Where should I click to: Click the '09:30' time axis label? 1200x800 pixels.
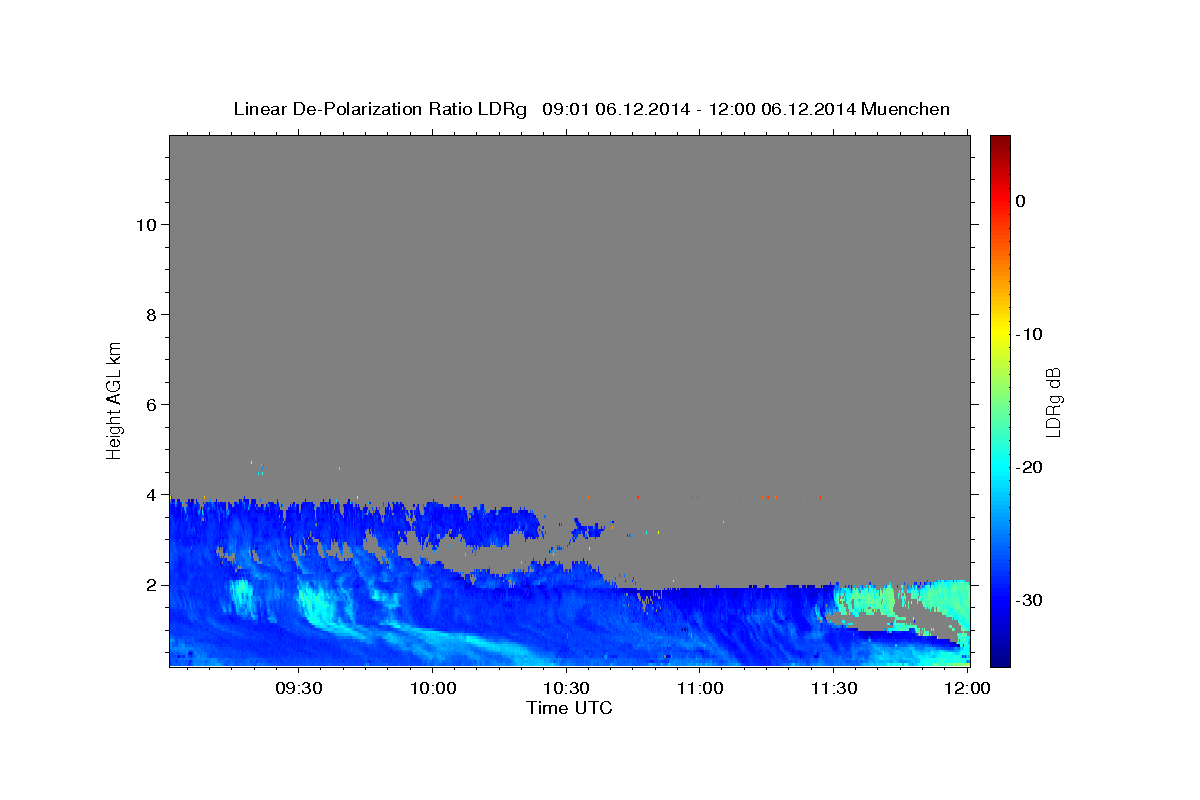click(x=299, y=689)
